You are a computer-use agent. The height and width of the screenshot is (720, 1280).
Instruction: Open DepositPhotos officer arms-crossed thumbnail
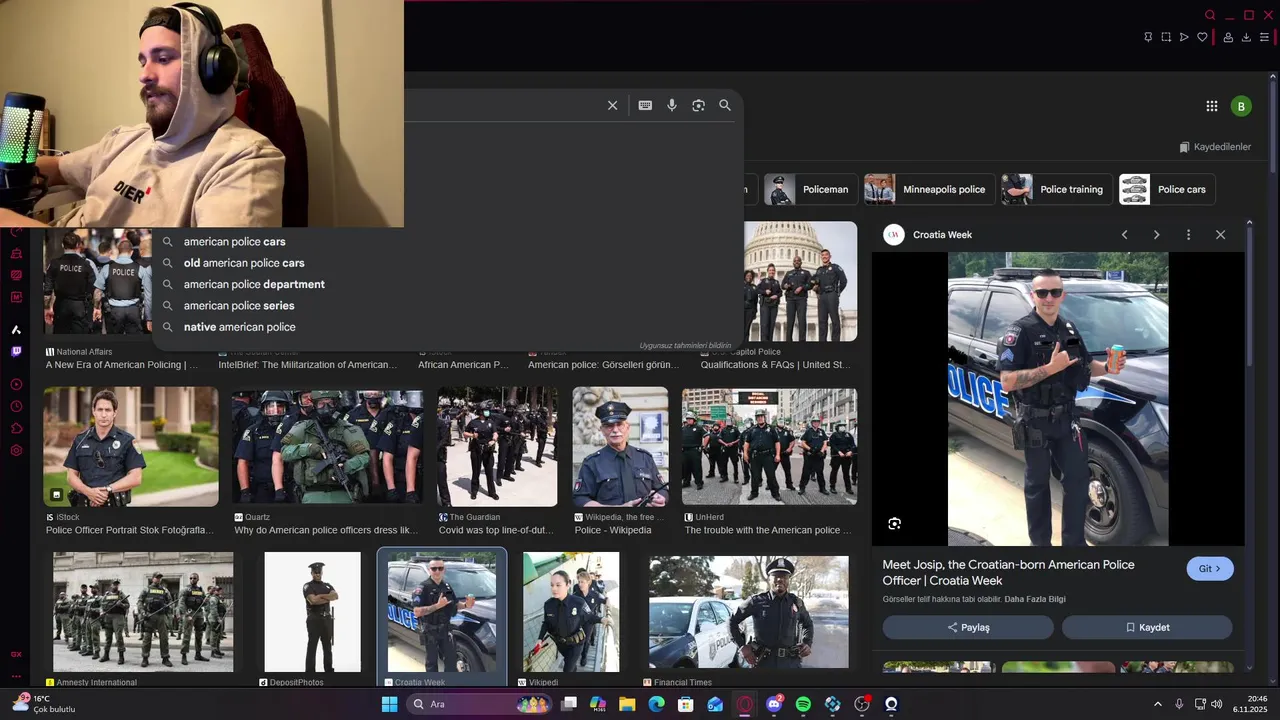click(312, 612)
